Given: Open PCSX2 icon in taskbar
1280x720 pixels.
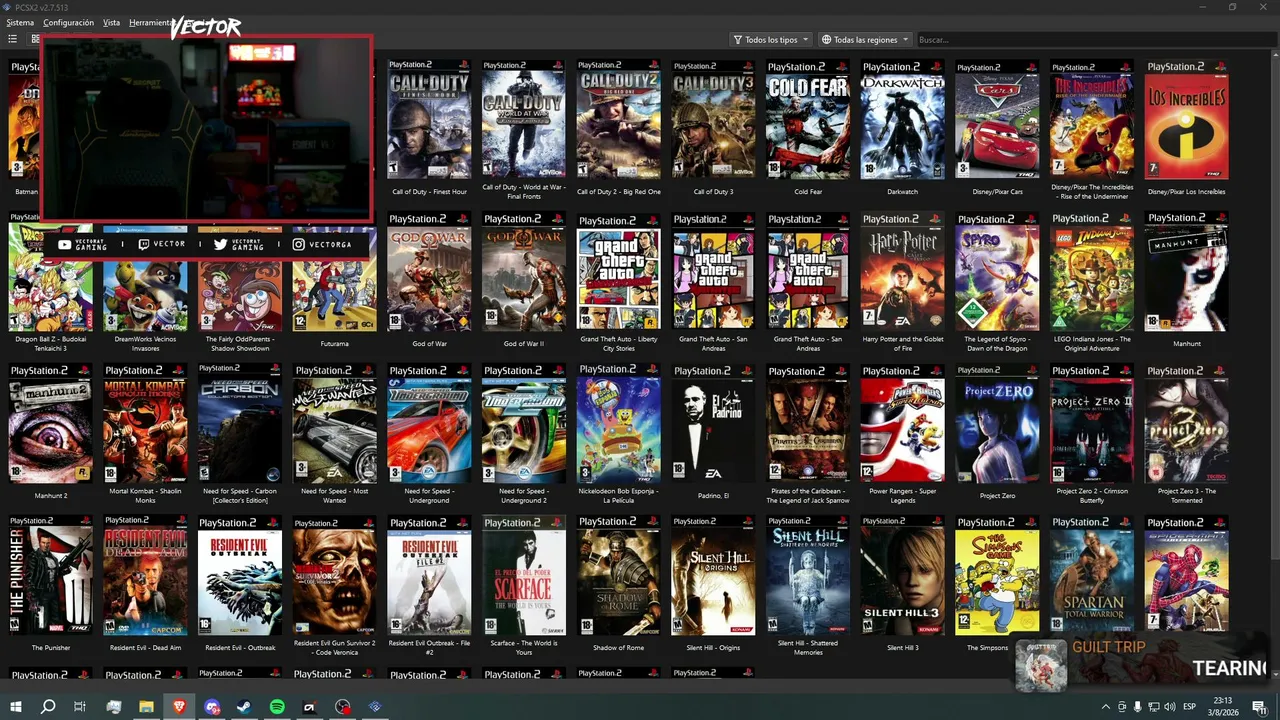Looking at the screenshot, I should point(375,707).
